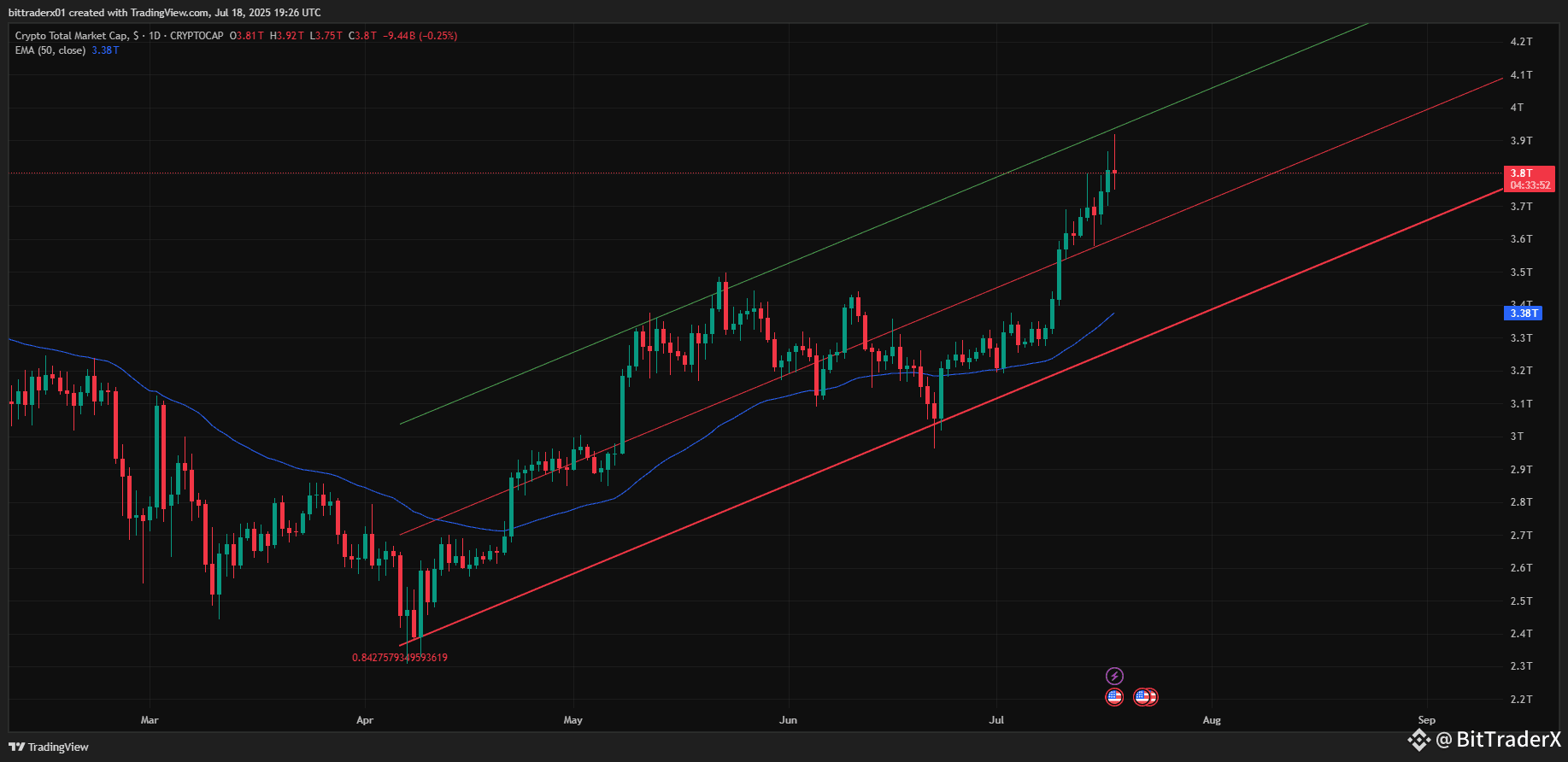Click the Apr label on time axis

click(x=365, y=720)
